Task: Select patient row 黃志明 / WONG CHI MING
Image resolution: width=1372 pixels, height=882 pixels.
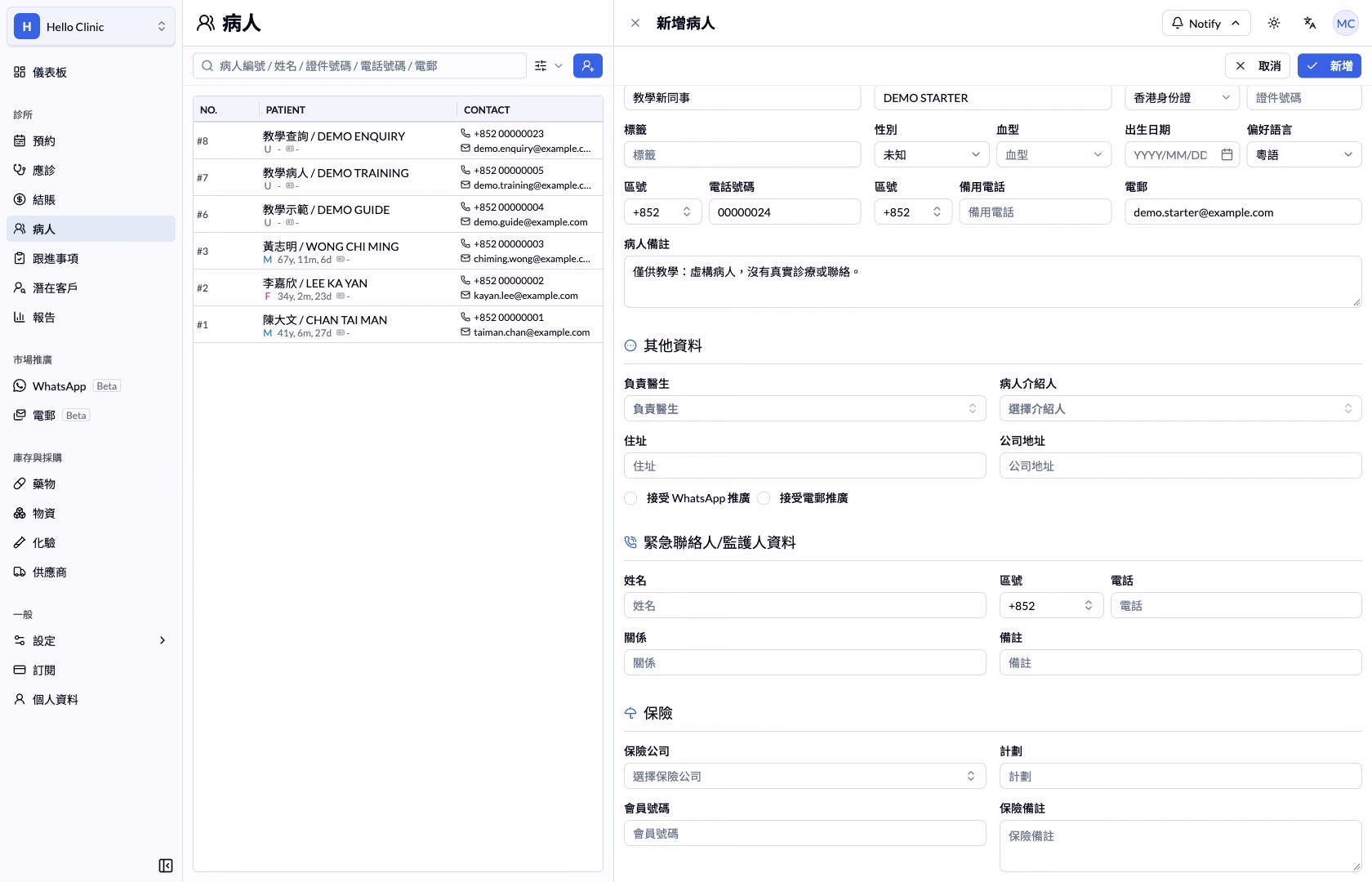Action: [x=398, y=251]
